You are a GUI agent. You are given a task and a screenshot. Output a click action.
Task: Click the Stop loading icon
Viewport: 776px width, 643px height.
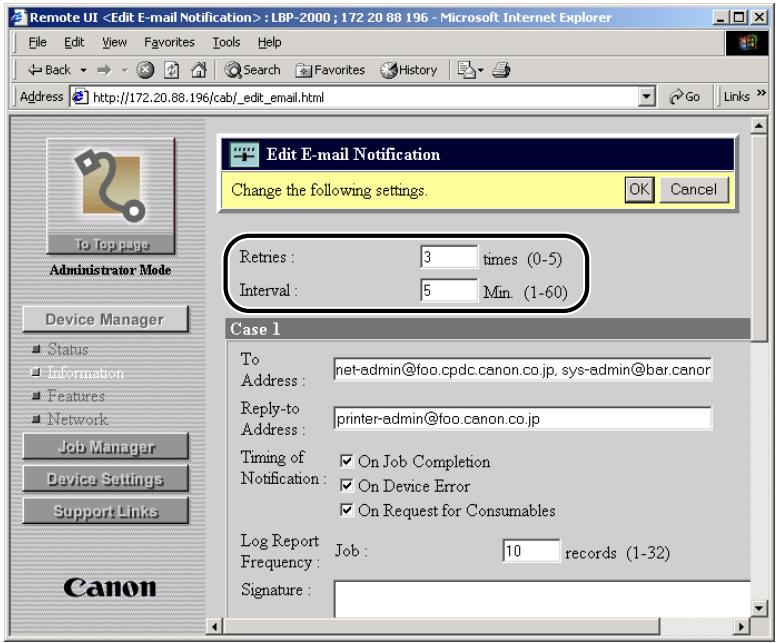point(145,70)
